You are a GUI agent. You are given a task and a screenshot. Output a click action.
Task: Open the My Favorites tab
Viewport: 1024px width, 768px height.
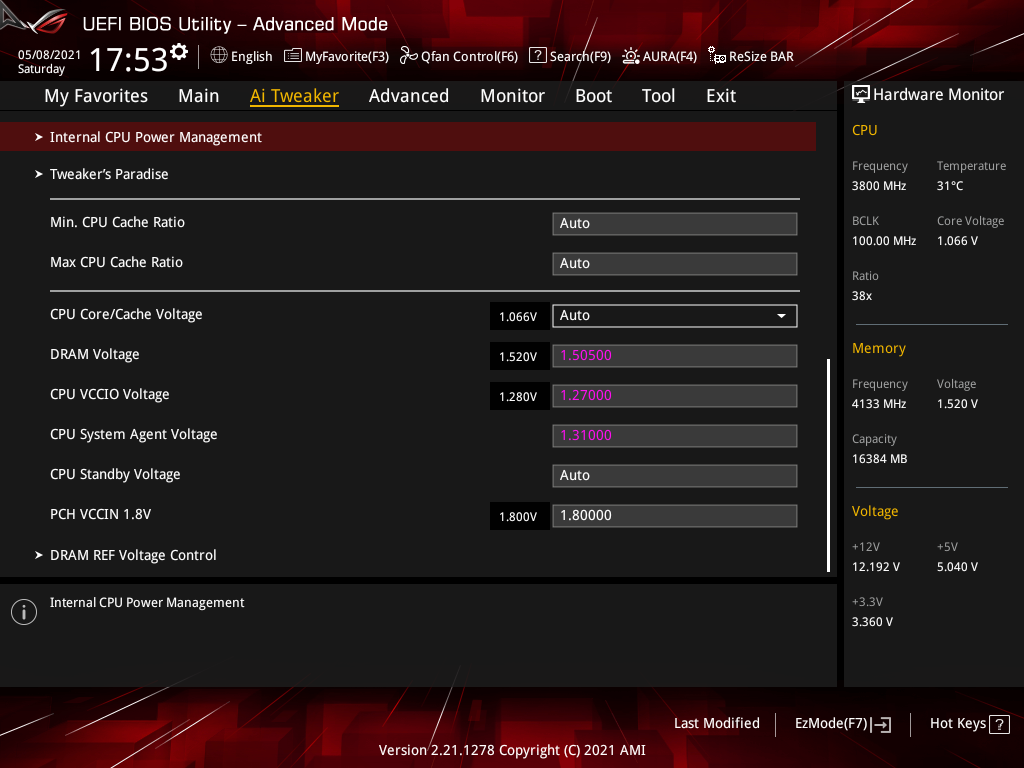(96, 96)
